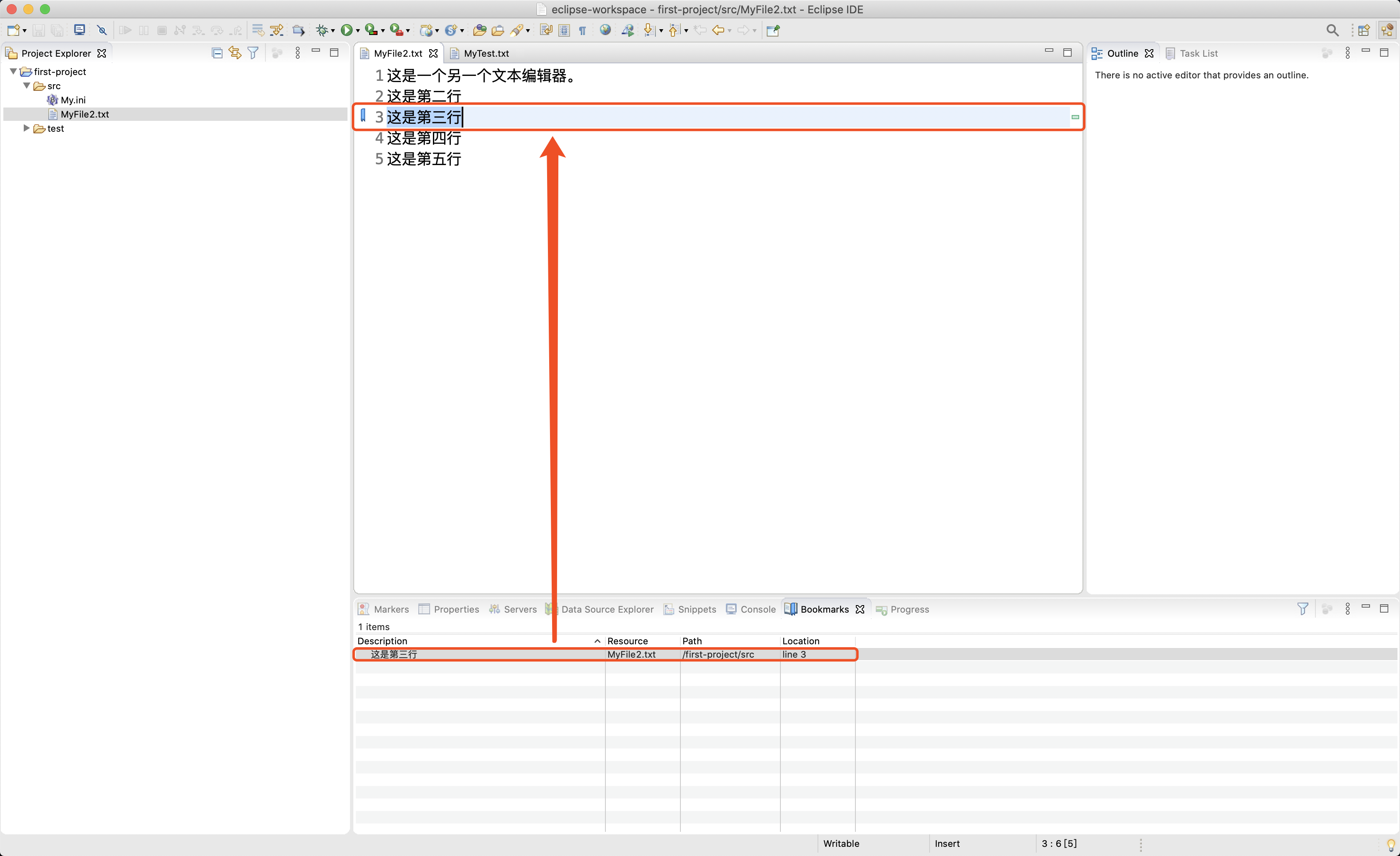Click the Back navigation arrow icon

pos(718,30)
